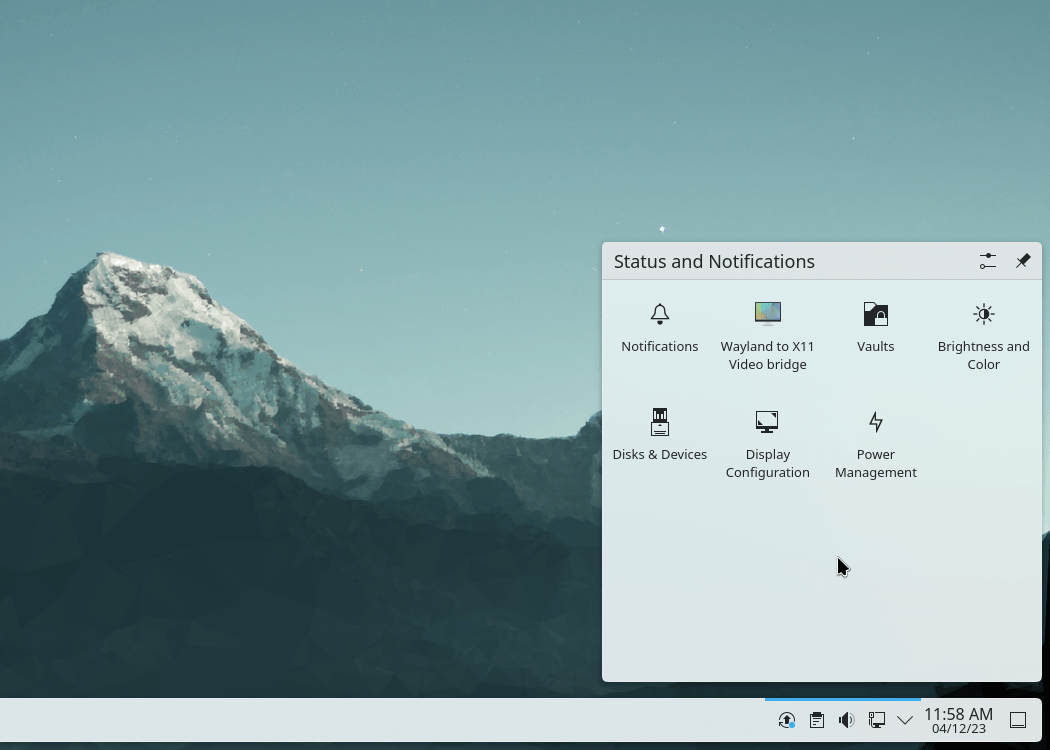Pin the Status and Notifications popup open
Image resolution: width=1050 pixels, height=750 pixels.
[x=1022, y=261]
